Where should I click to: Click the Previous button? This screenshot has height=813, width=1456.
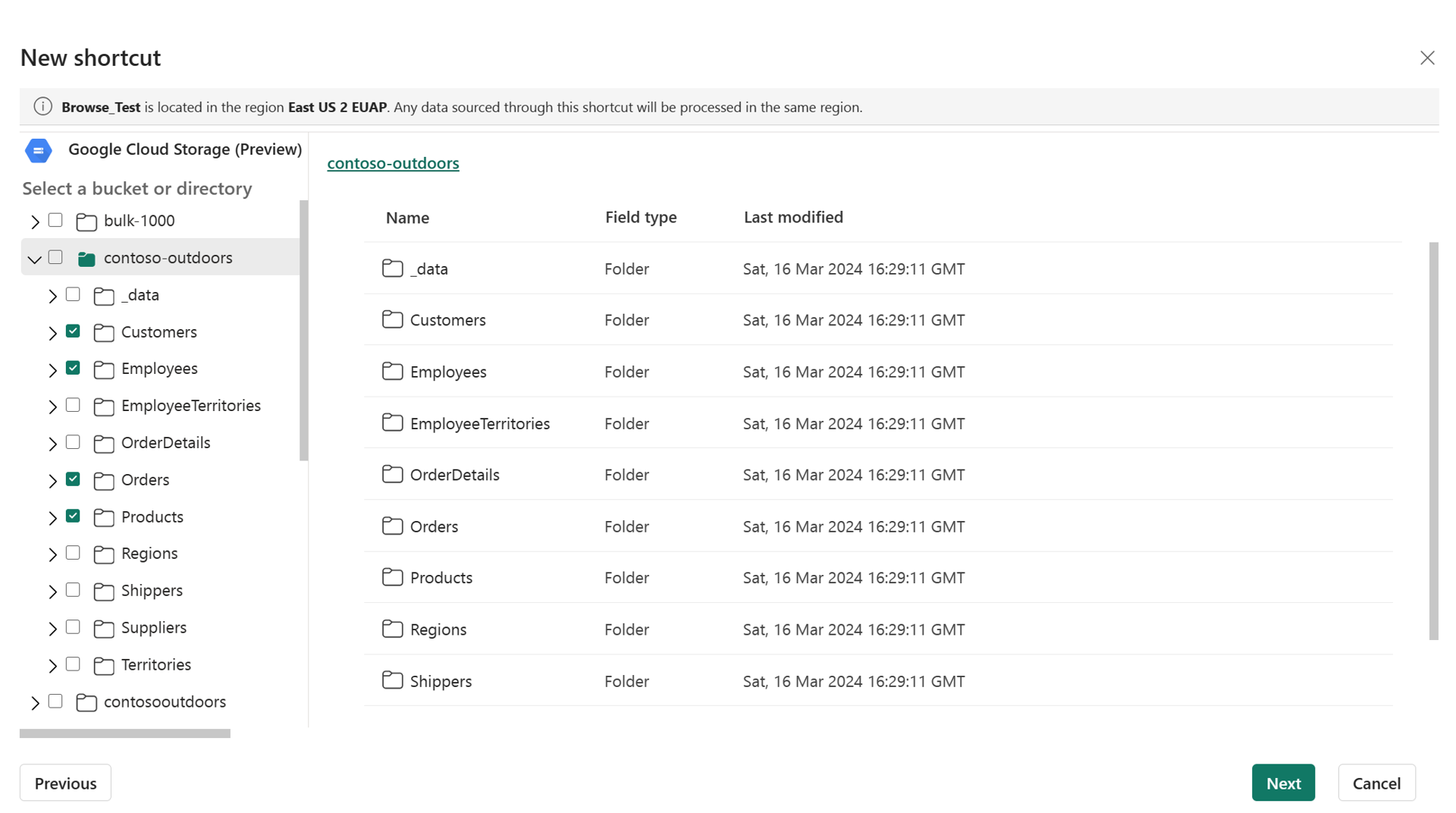click(x=65, y=783)
